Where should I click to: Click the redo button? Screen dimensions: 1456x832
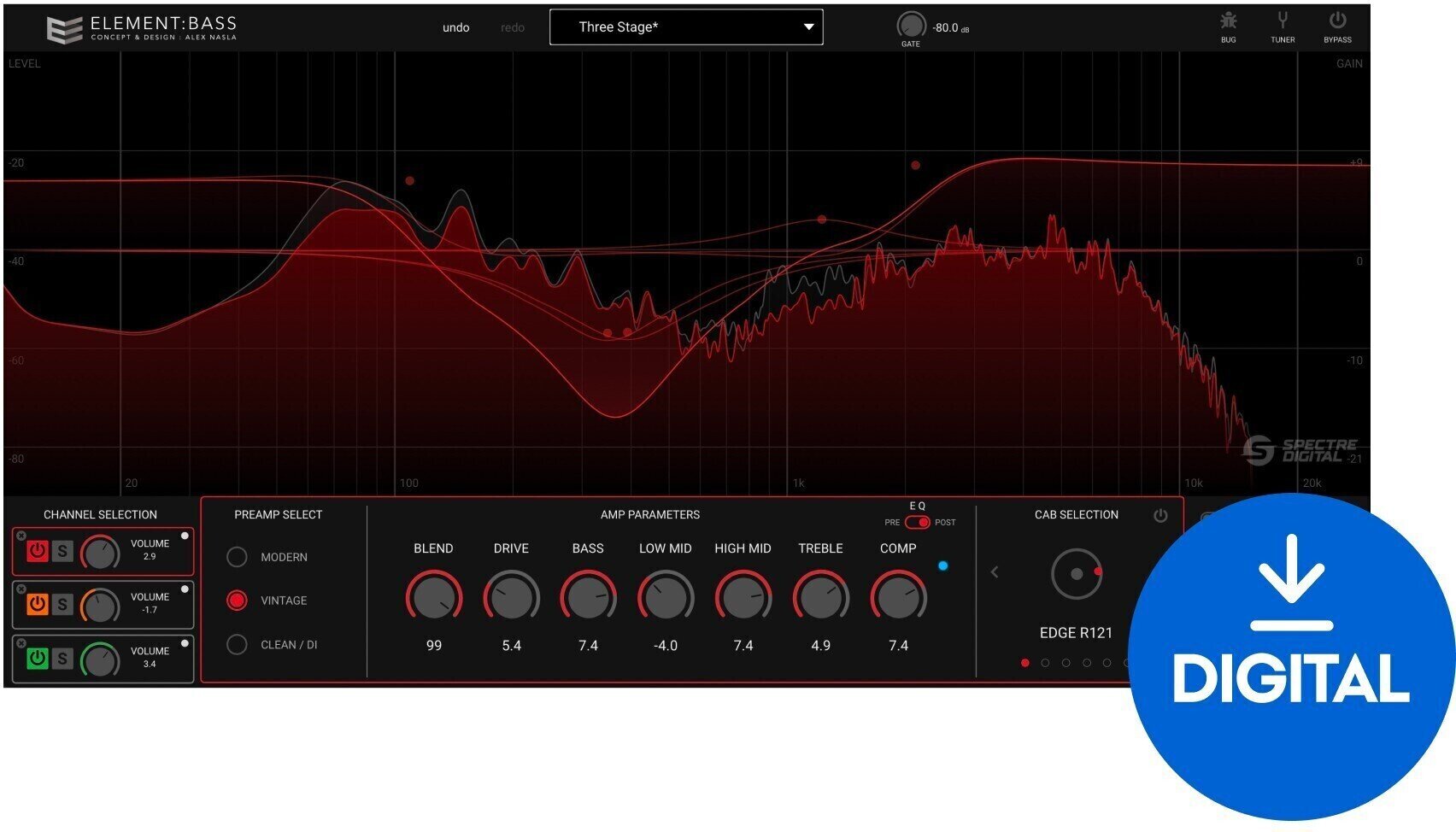click(513, 27)
